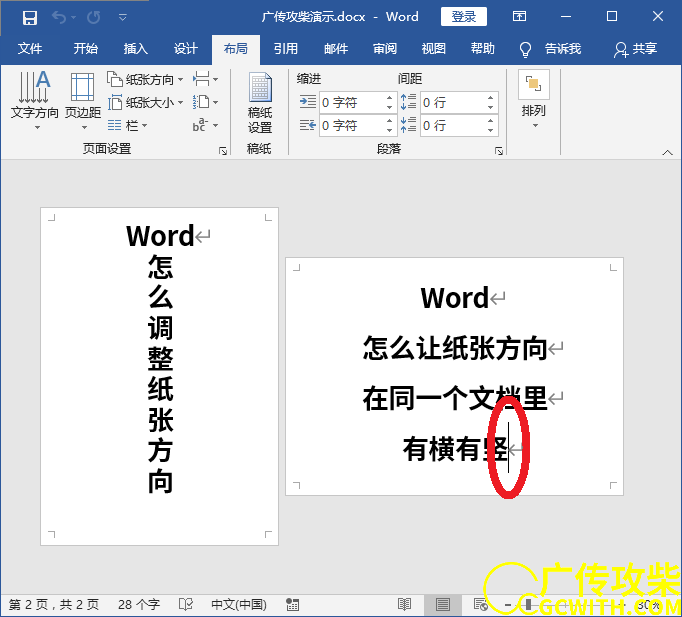Switch to the 插入 tab
682x617 pixels.
pyautogui.click(x=136, y=48)
